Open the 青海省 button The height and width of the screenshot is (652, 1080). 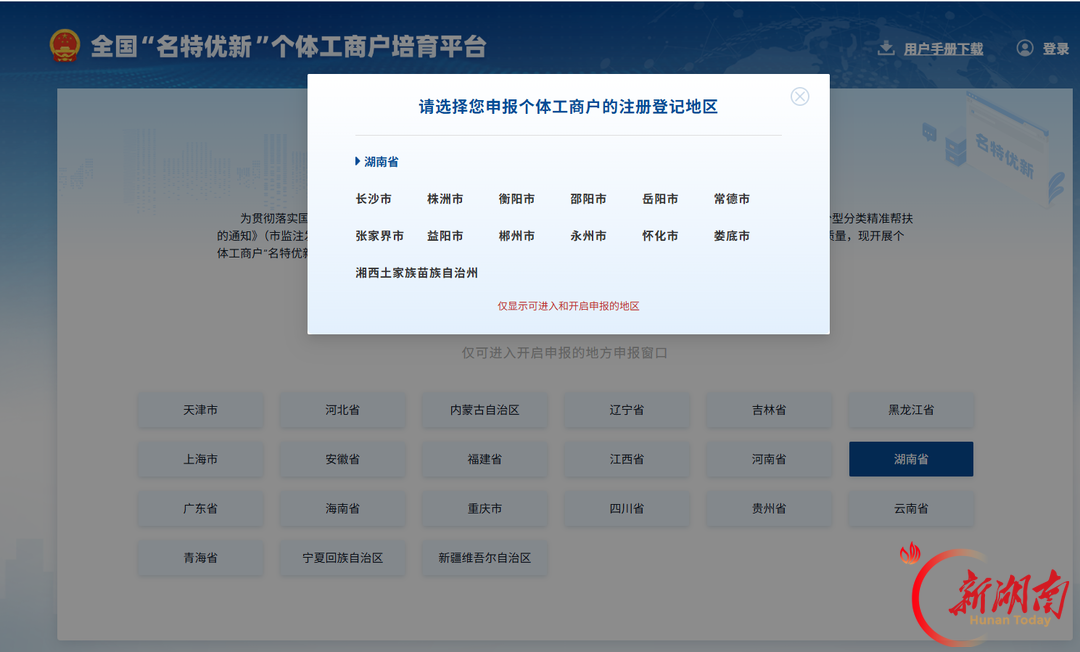tap(200, 558)
